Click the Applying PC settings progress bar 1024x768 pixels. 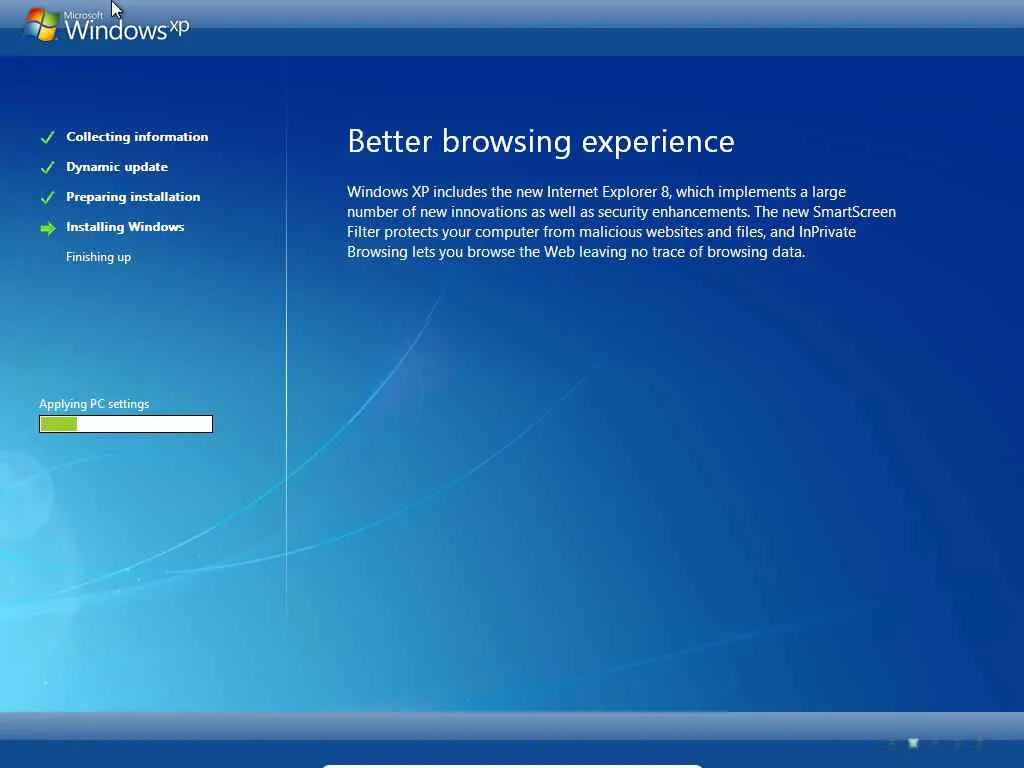[x=126, y=424]
